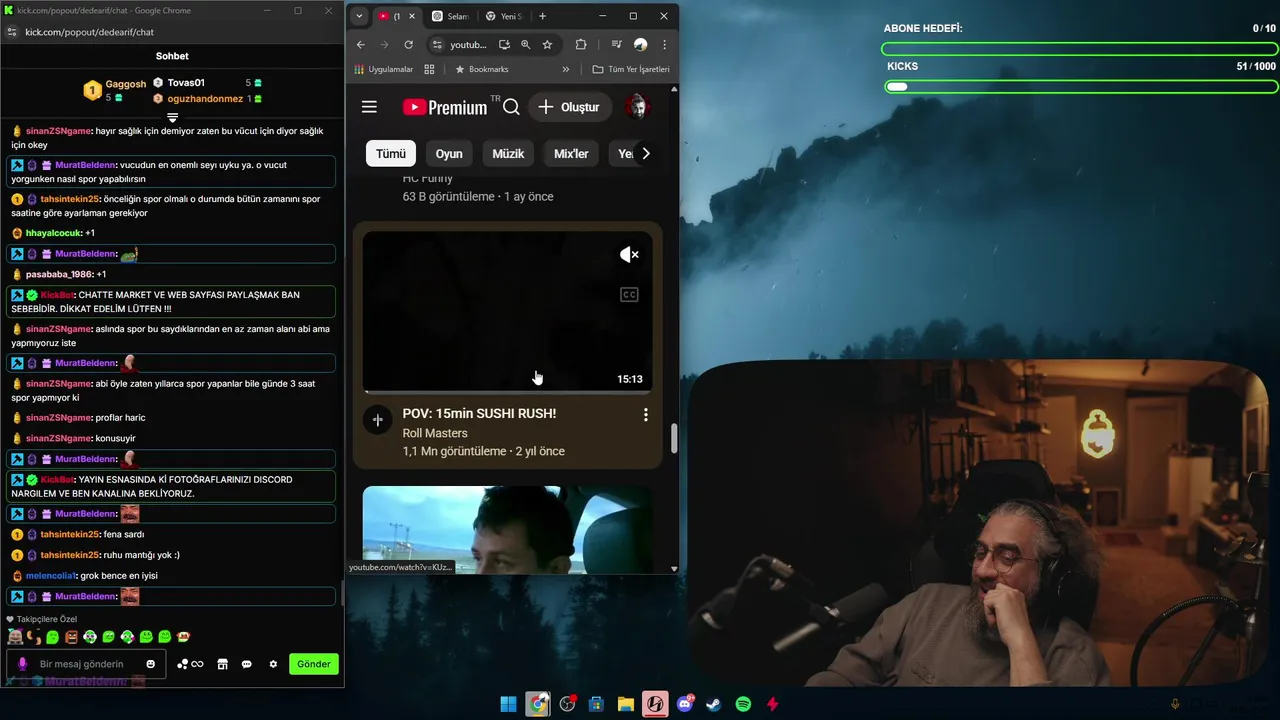
Task: Open the POV: 15min SUSHI RUSH! video title
Action: tap(479, 413)
